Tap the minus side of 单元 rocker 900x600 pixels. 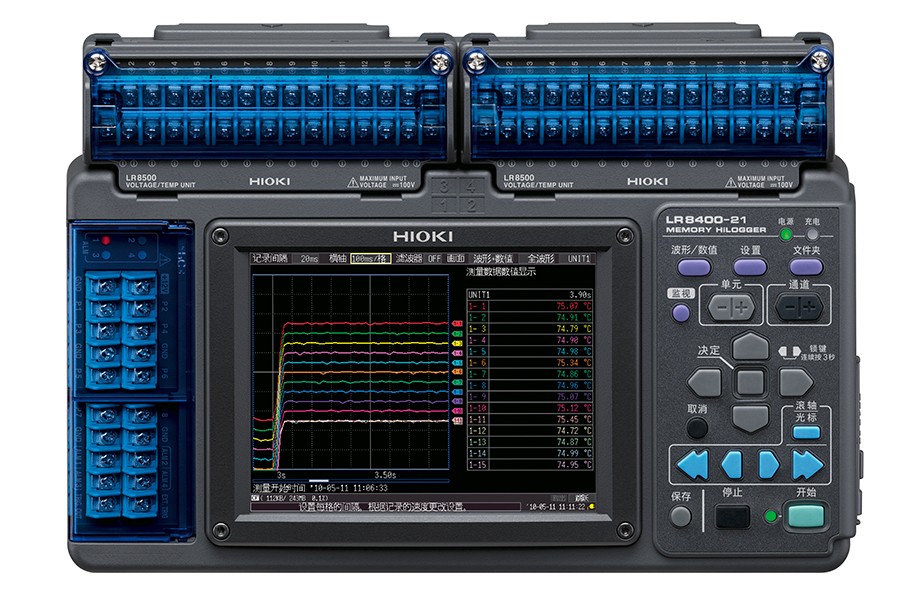click(720, 308)
